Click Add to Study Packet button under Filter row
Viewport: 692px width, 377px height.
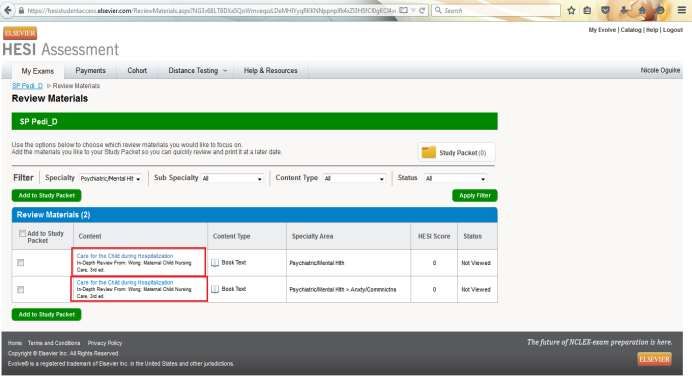pyautogui.click(x=46, y=195)
